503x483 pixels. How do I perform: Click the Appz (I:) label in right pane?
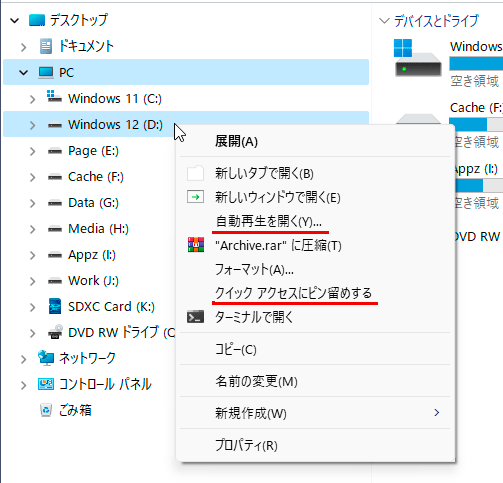(477, 169)
